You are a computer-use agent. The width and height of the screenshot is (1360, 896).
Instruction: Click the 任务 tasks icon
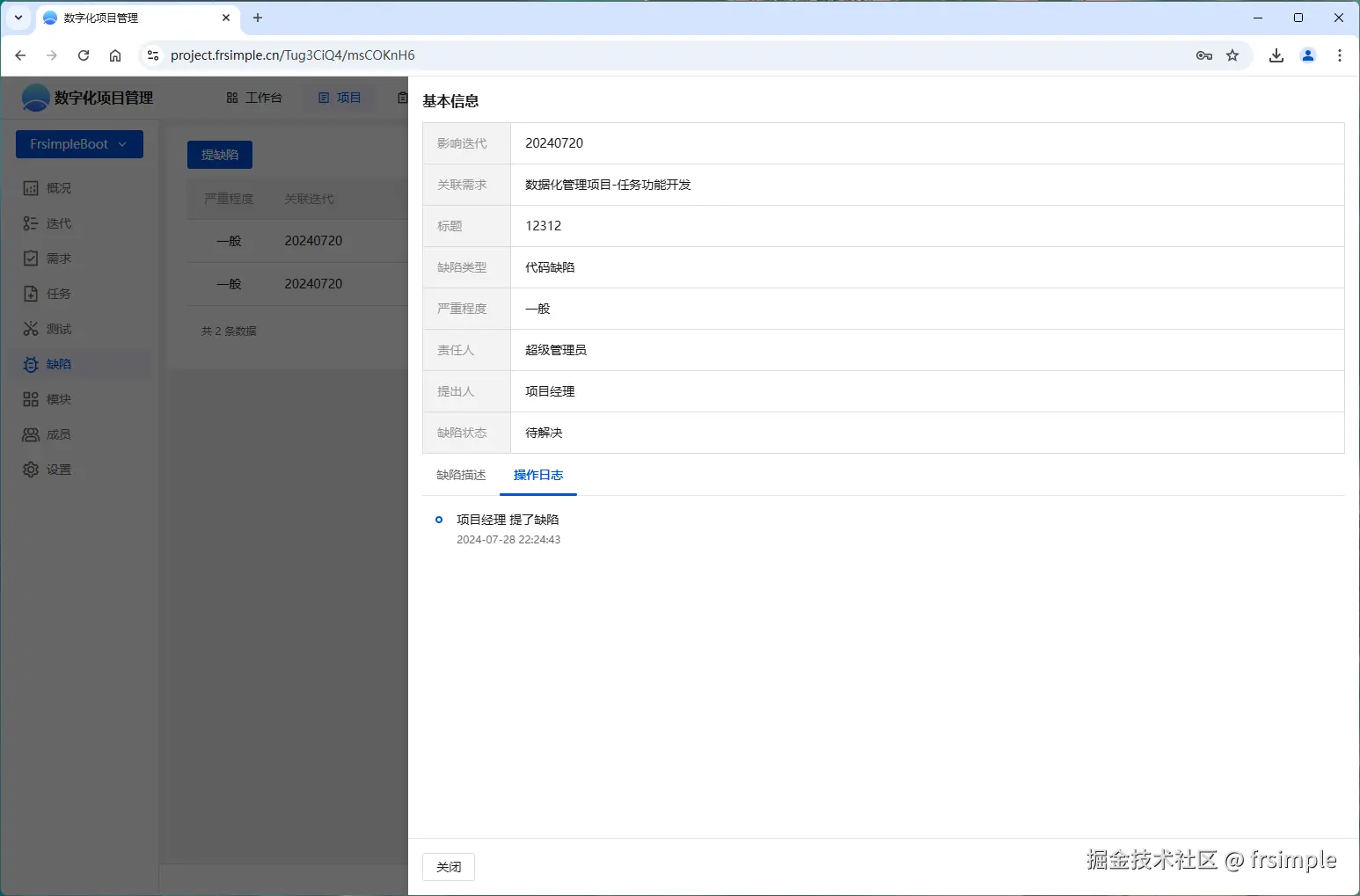58,293
